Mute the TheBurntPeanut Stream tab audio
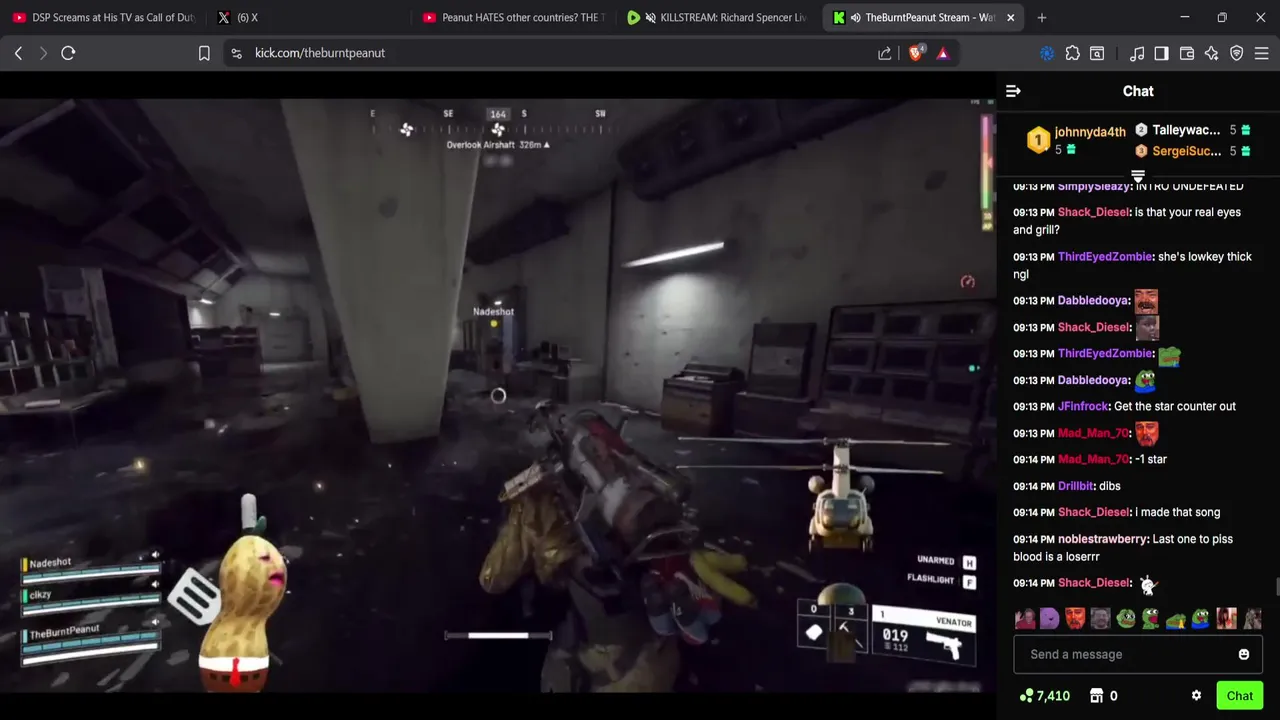1280x720 pixels. click(x=855, y=18)
